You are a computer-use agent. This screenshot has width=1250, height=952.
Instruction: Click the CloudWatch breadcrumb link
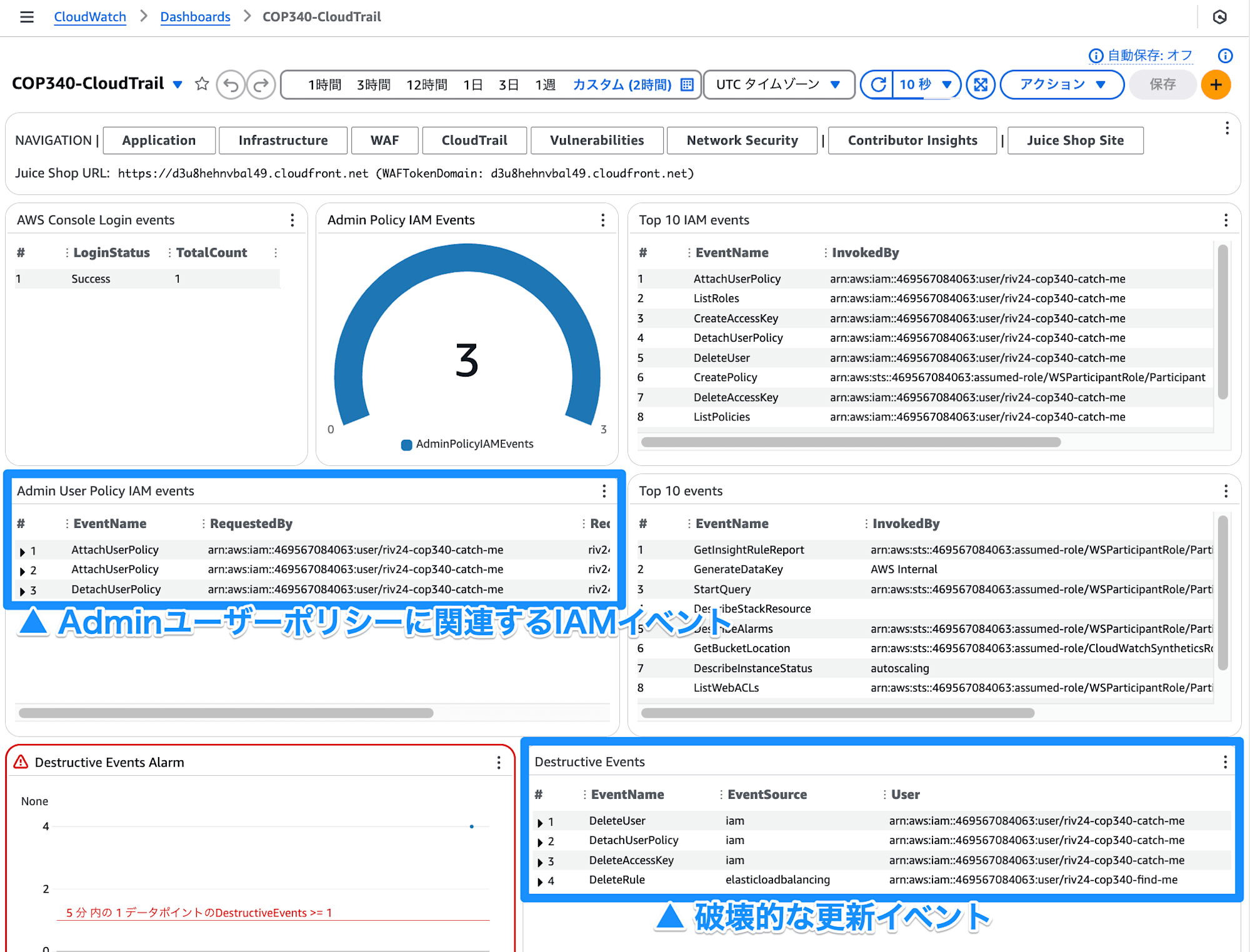tap(90, 17)
